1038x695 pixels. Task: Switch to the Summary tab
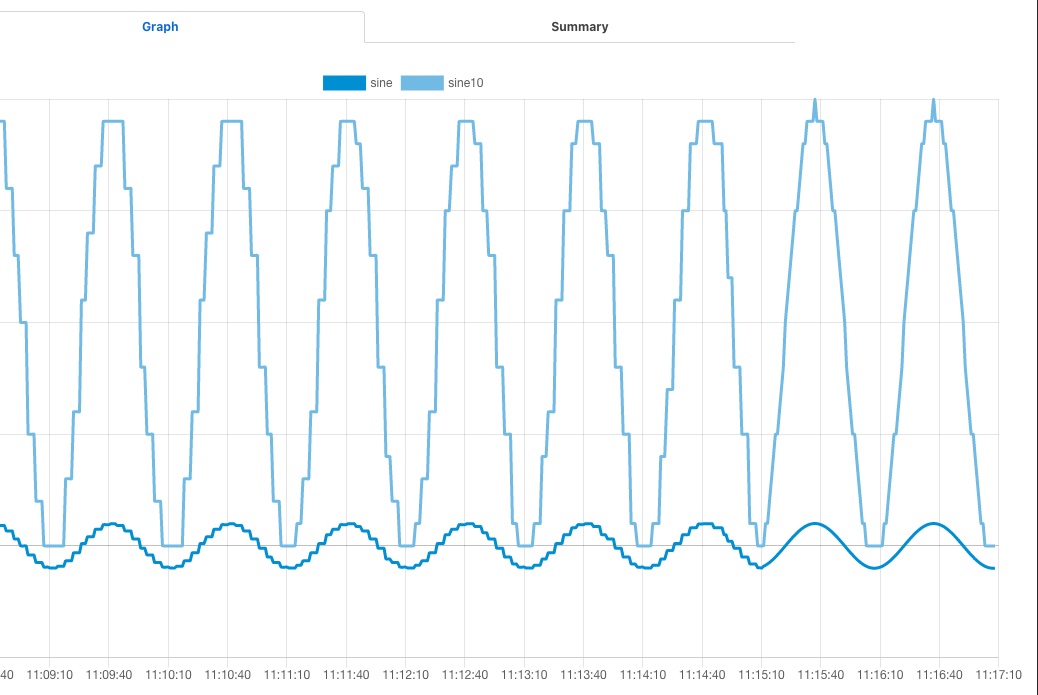tap(579, 27)
